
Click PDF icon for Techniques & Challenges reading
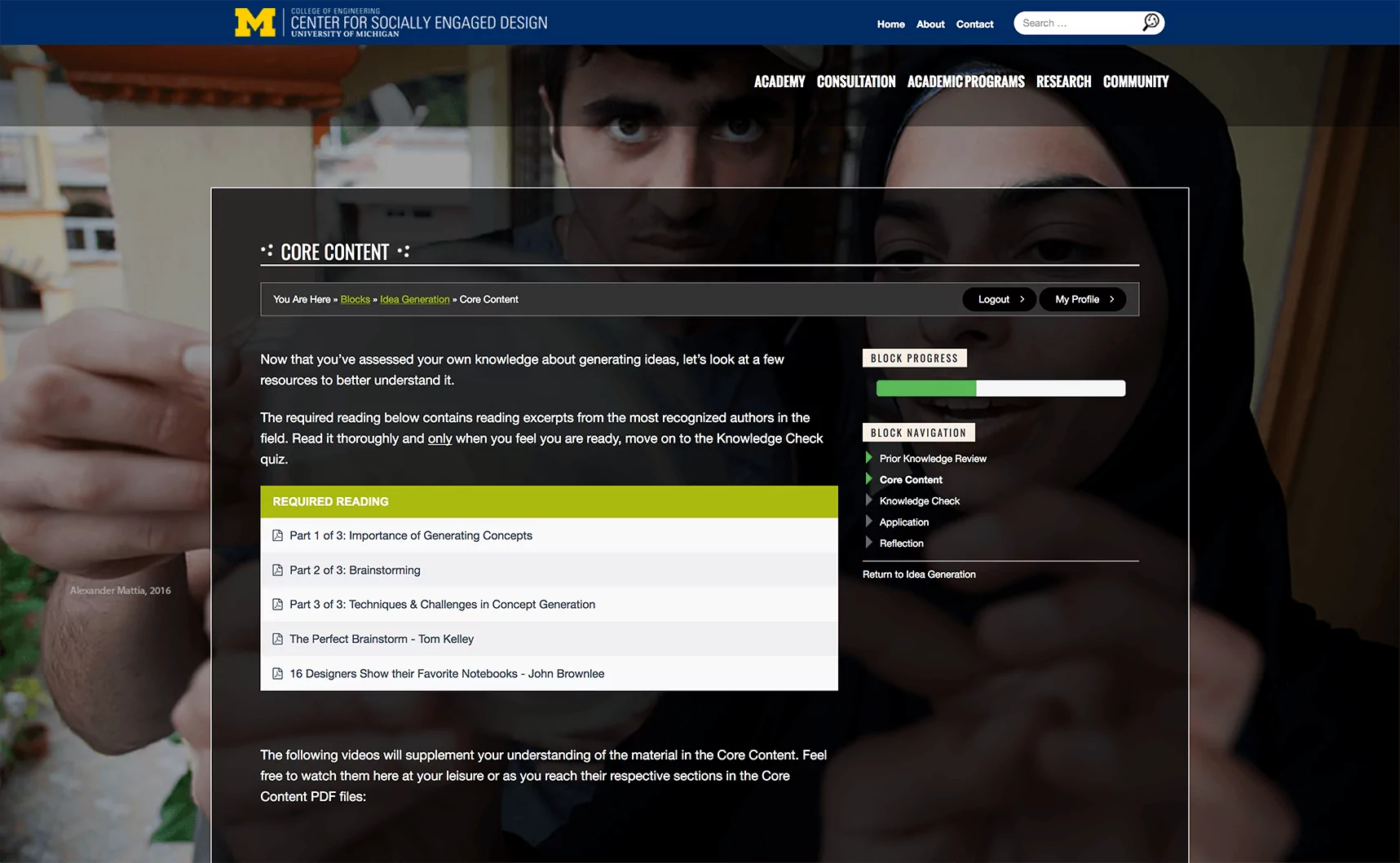point(277,605)
